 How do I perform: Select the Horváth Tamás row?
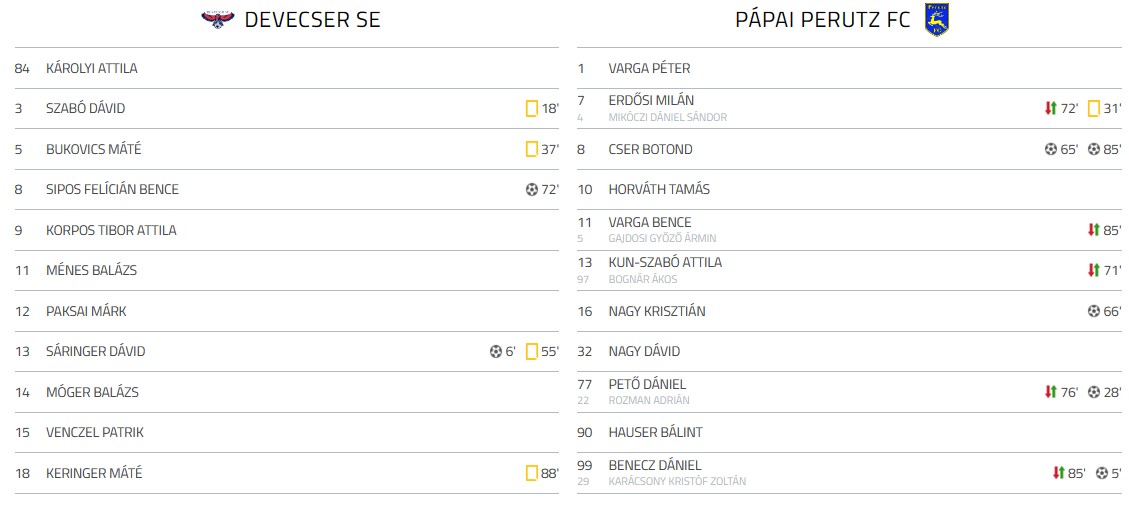pos(659,190)
